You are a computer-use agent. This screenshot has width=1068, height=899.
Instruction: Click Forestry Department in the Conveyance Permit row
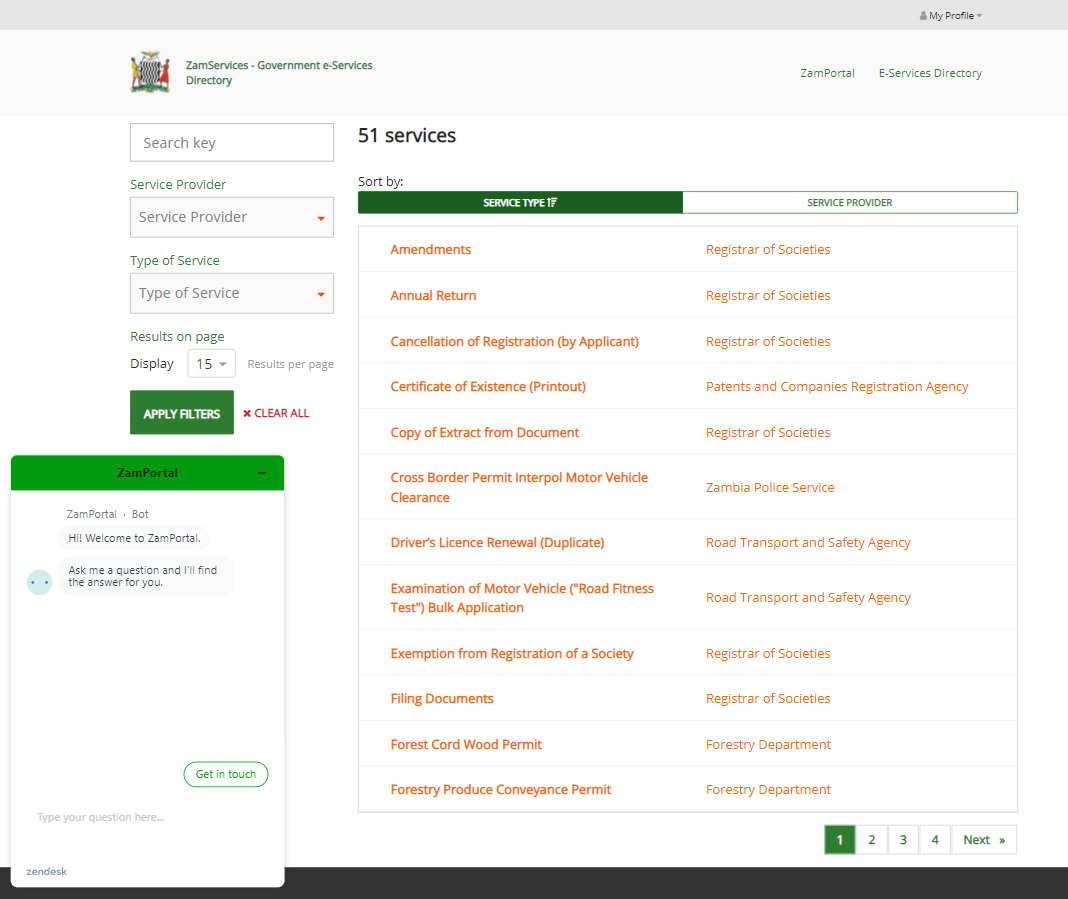[x=768, y=790]
